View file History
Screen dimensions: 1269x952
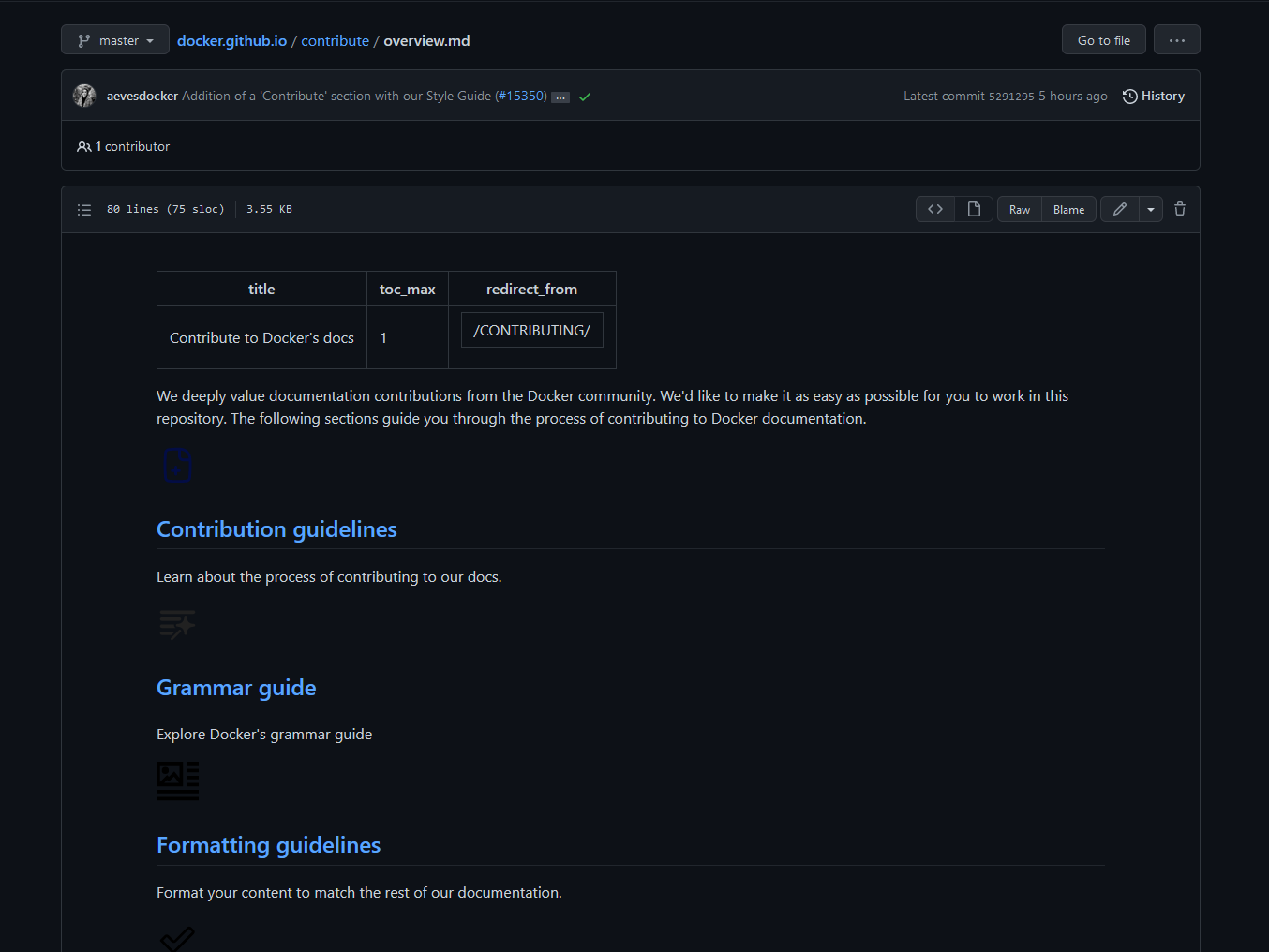click(1154, 96)
